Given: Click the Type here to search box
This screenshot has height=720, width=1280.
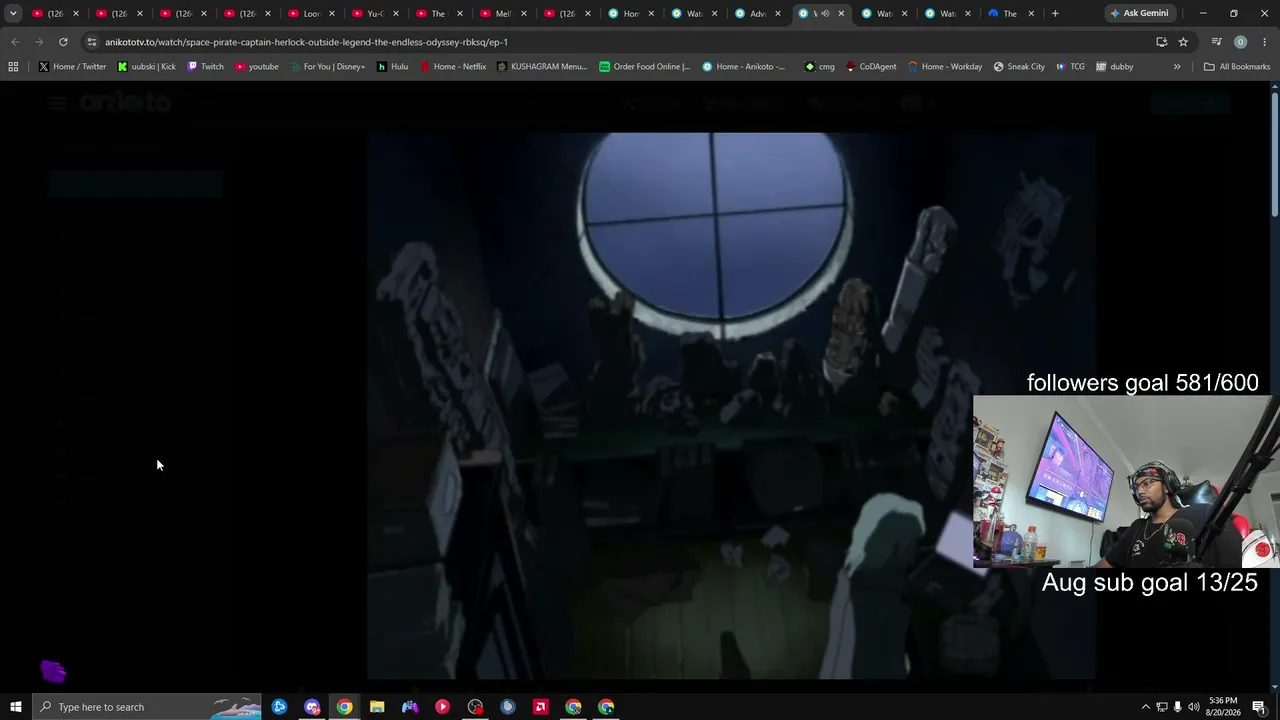Looking at the screenshot, I should (147, 707).
